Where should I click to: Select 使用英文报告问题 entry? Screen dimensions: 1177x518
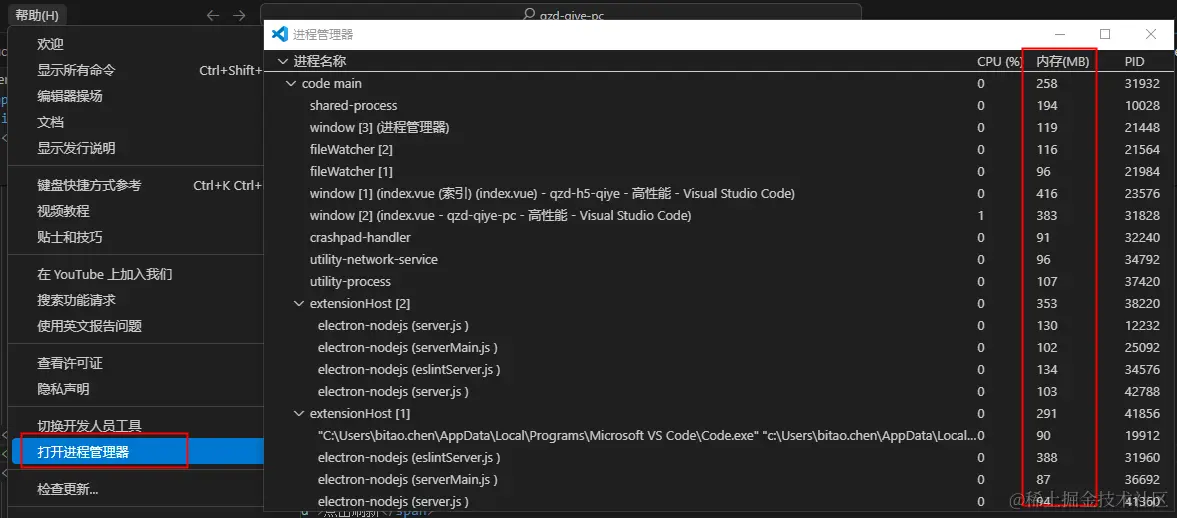135,326
